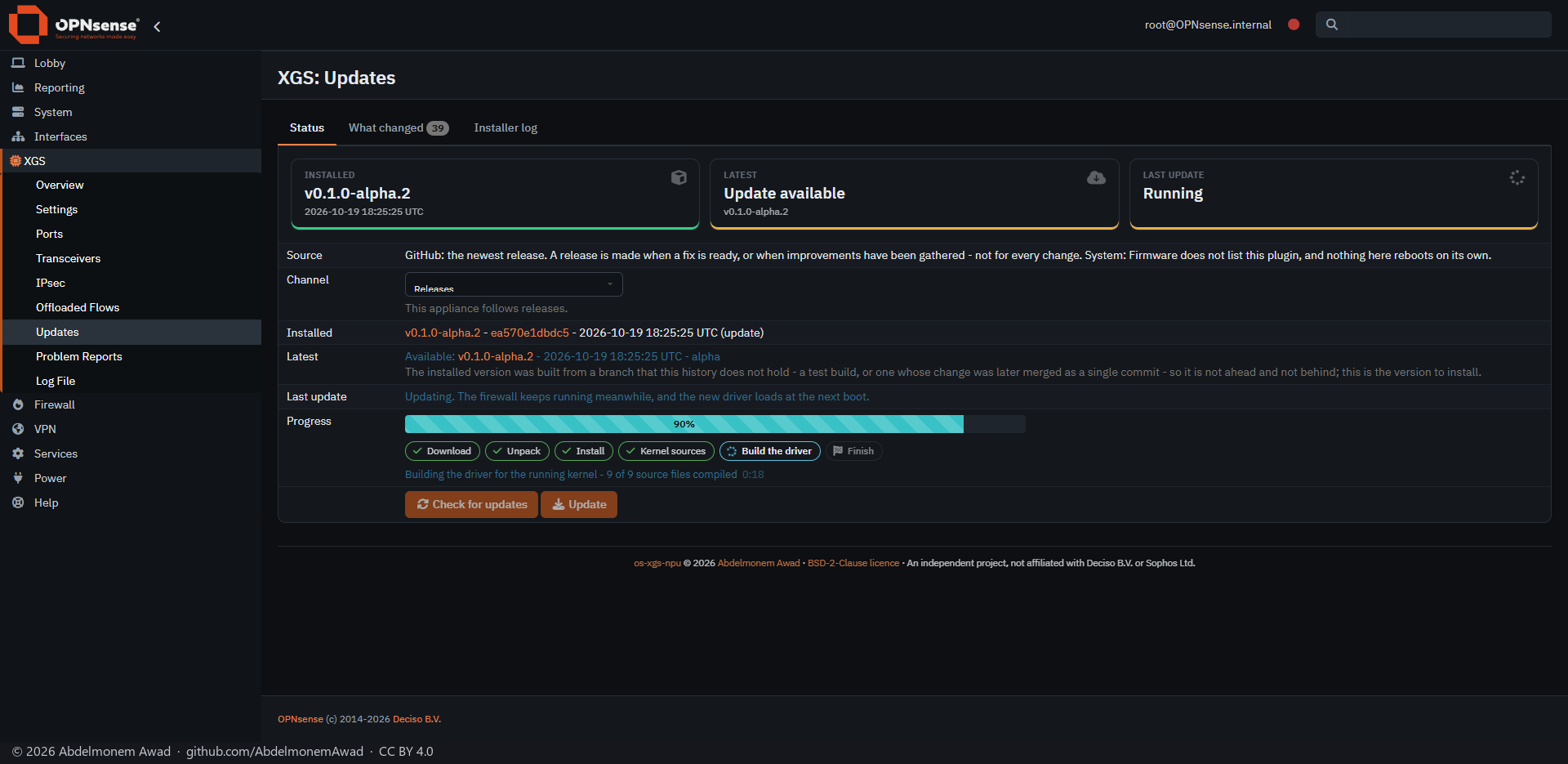
Task: Click the System server icon
Action: point(18,112)
